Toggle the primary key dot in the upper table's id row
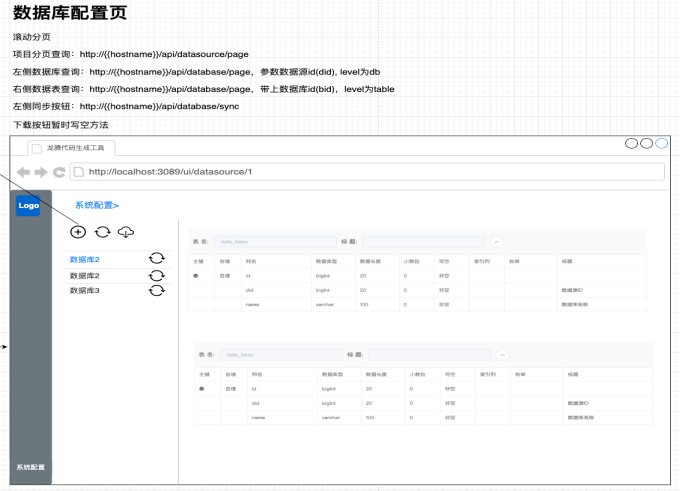Screen dimensions: 680x491 (196, 275)
